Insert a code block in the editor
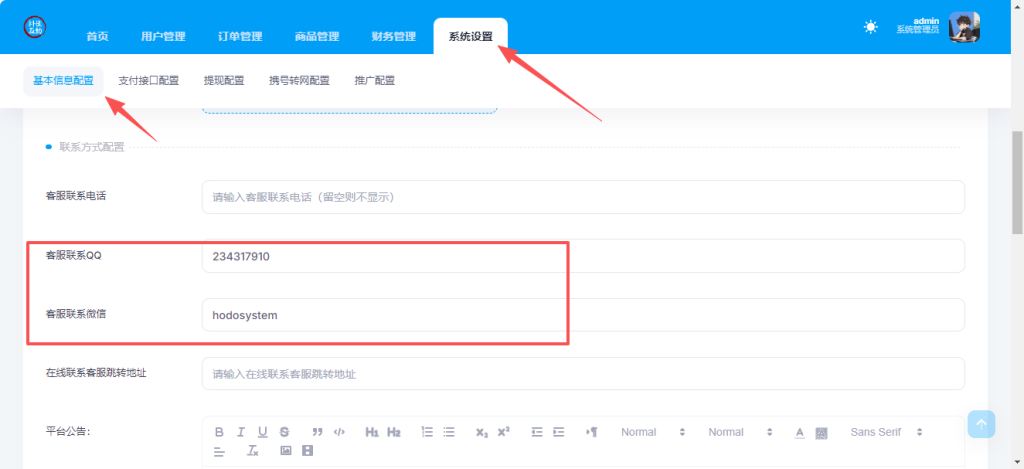The image size is (1024, 469). tap(339, 432)
